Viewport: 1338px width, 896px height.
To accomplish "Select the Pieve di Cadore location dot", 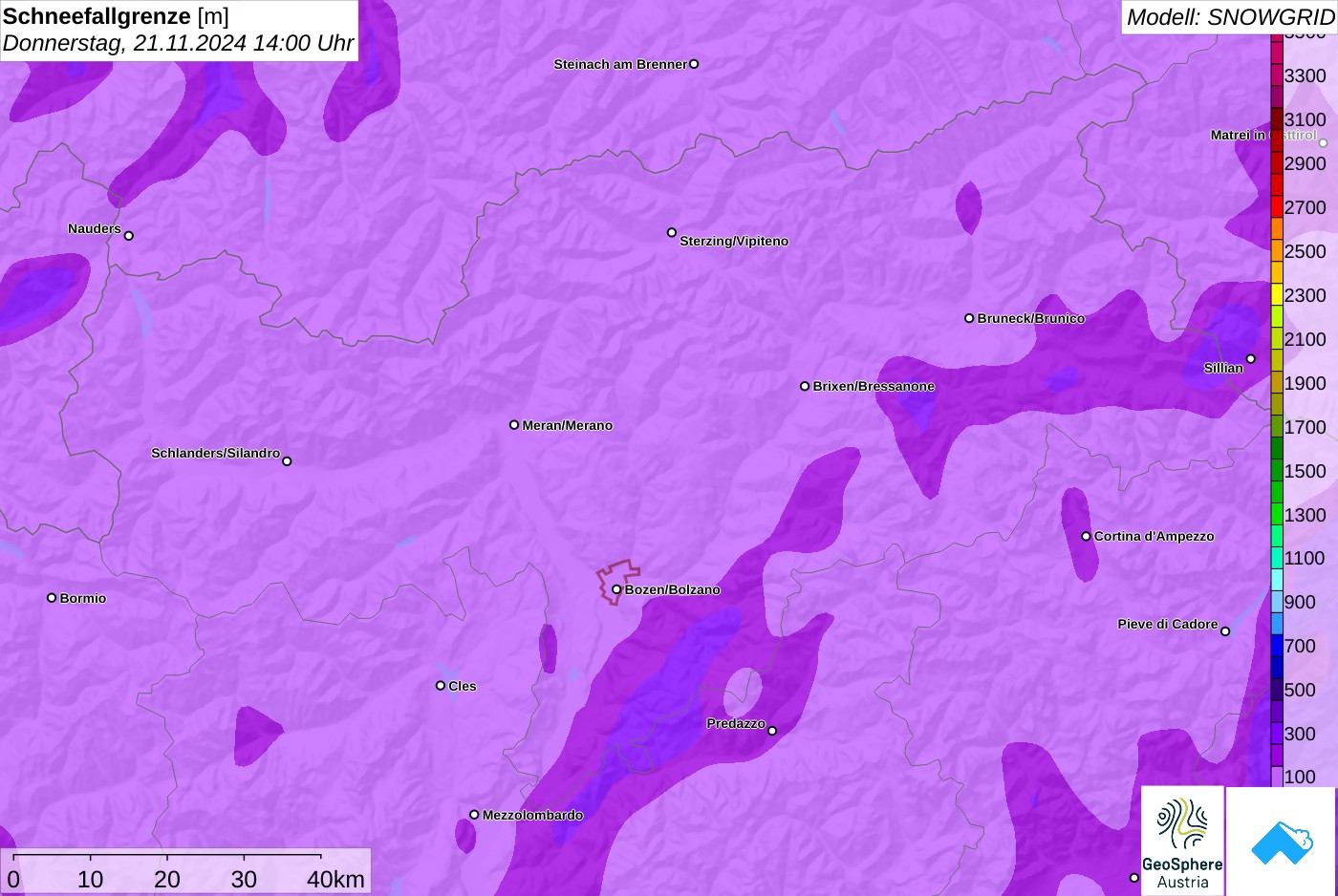I will click(1225, 631).
